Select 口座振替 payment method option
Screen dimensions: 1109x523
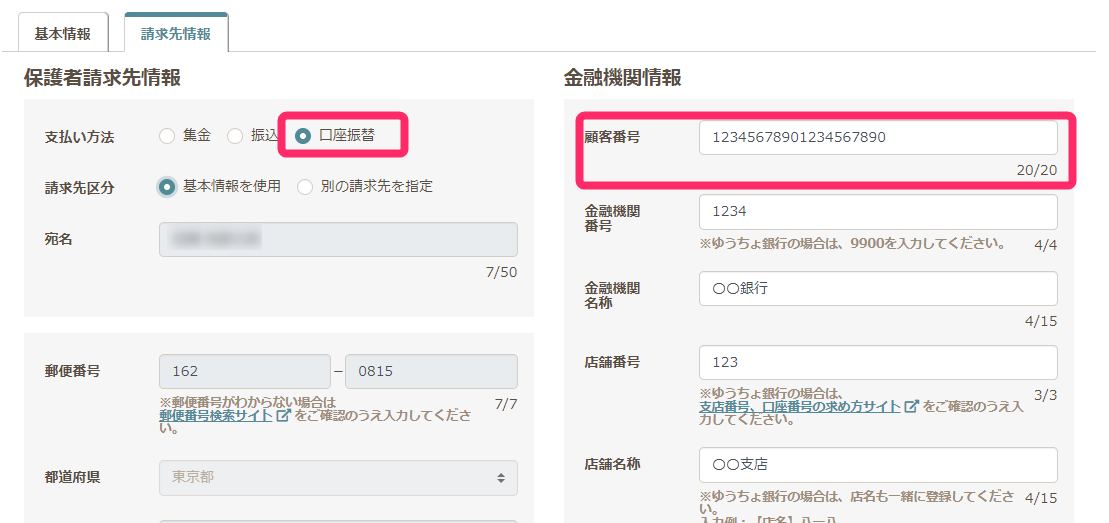click(303, 136)
